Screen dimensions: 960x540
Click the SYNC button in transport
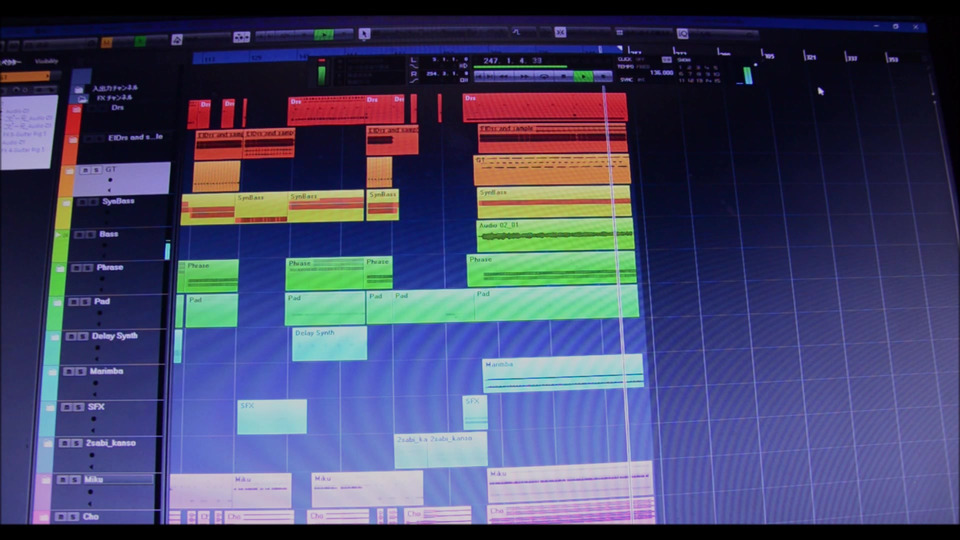pos(626,80)
